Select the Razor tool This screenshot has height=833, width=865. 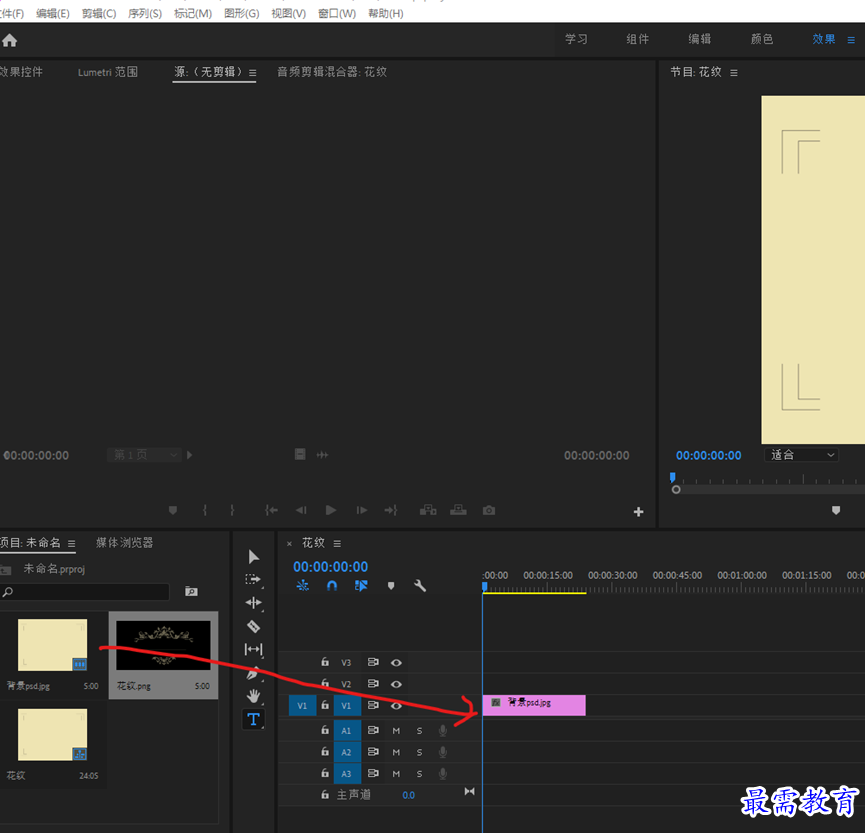coord(253,626)
